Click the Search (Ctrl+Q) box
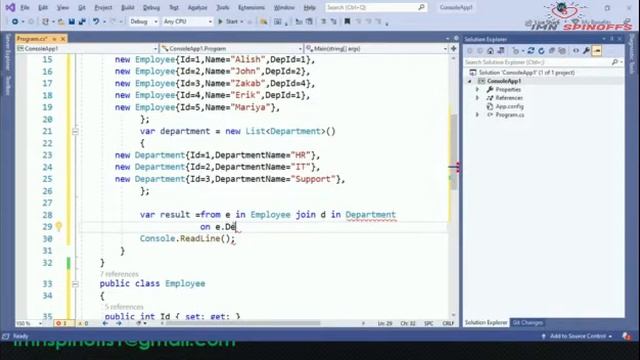 tap(376, 7)
